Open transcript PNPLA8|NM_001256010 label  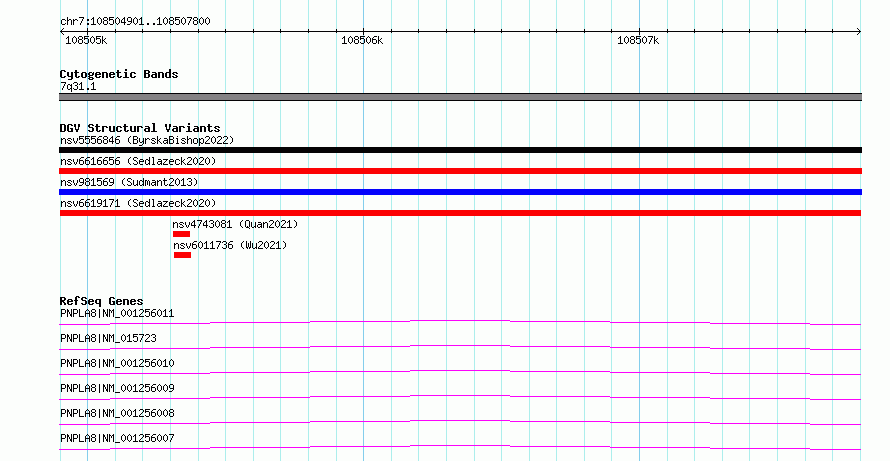click(117, 363)
